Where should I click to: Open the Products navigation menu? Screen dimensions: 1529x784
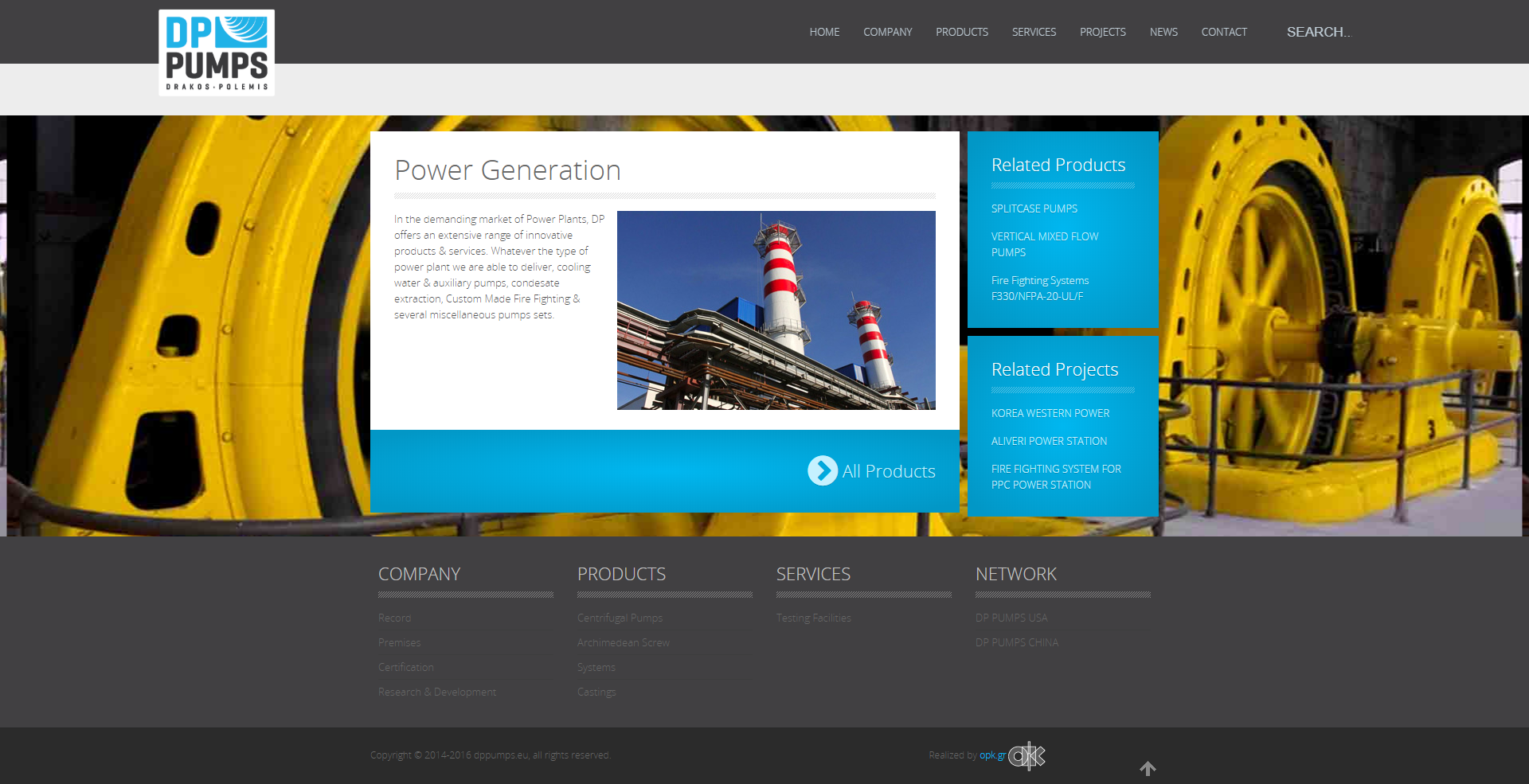click(x=961, y=32)
